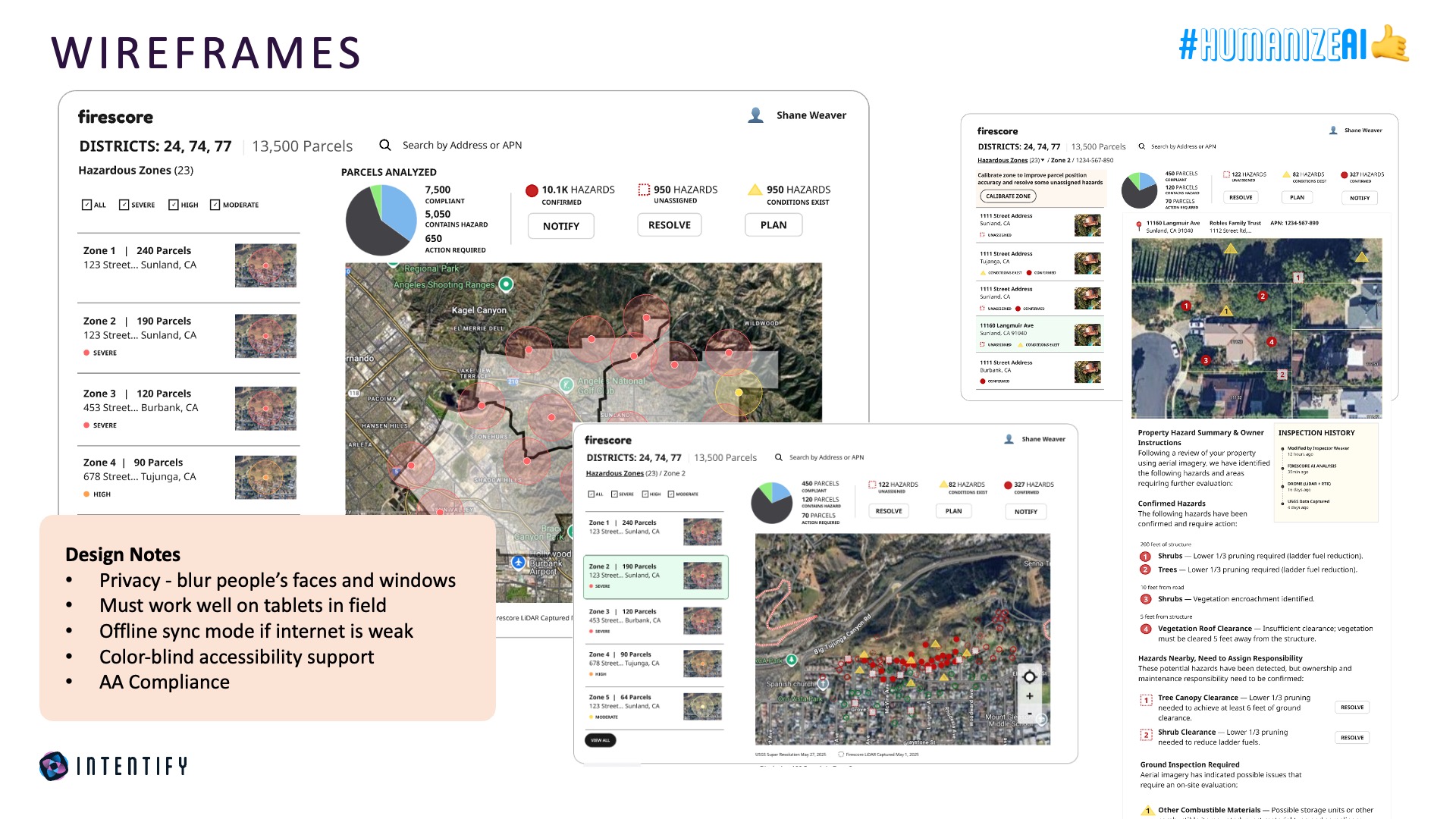Image resolution: width=1456 pixels, height=819 pixels.
Task: Click the green park pin on the Zone 2 map
Action: (792, 660)
